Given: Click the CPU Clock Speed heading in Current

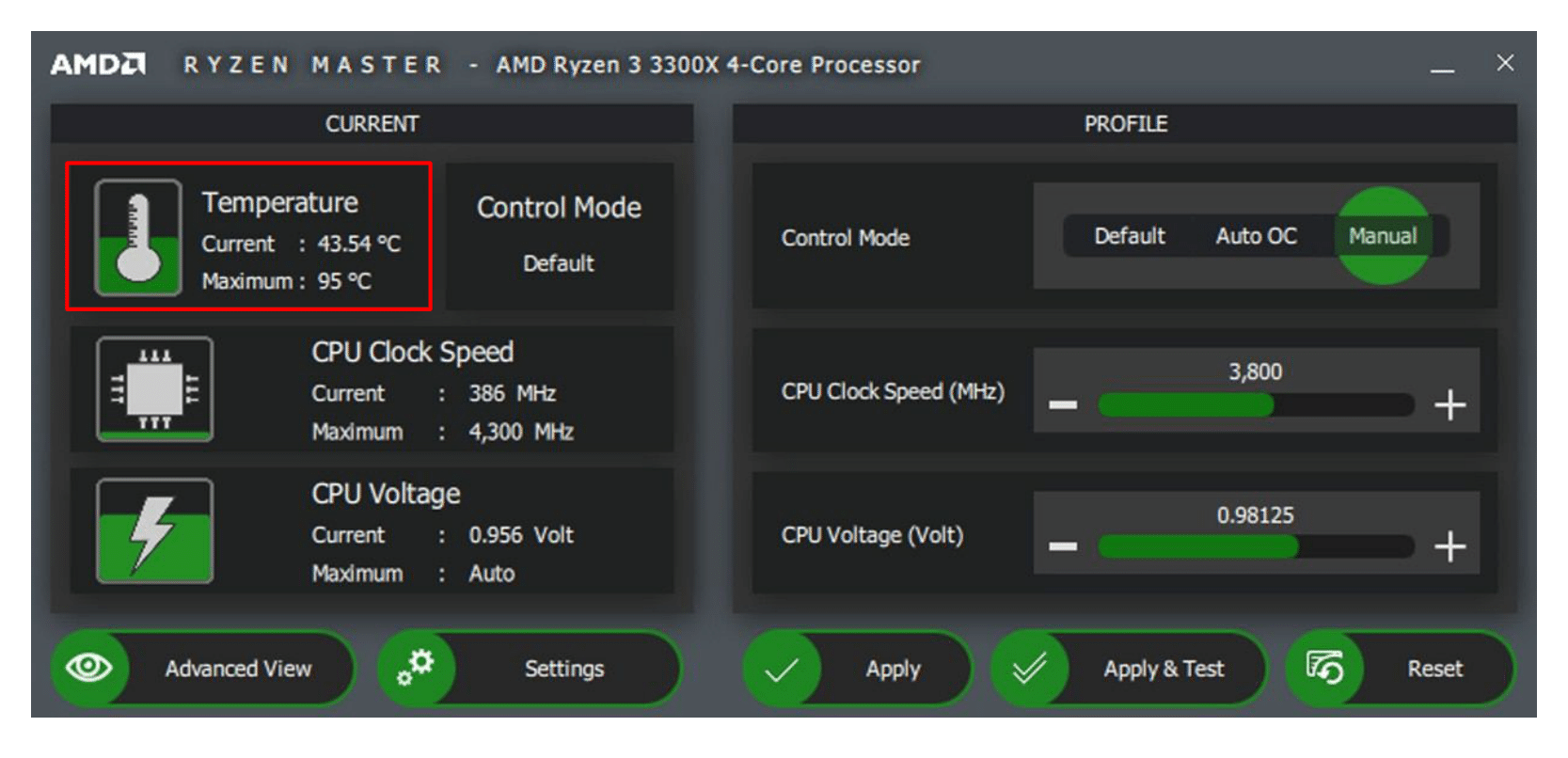Looking at the screenshot, I should 413,352.
